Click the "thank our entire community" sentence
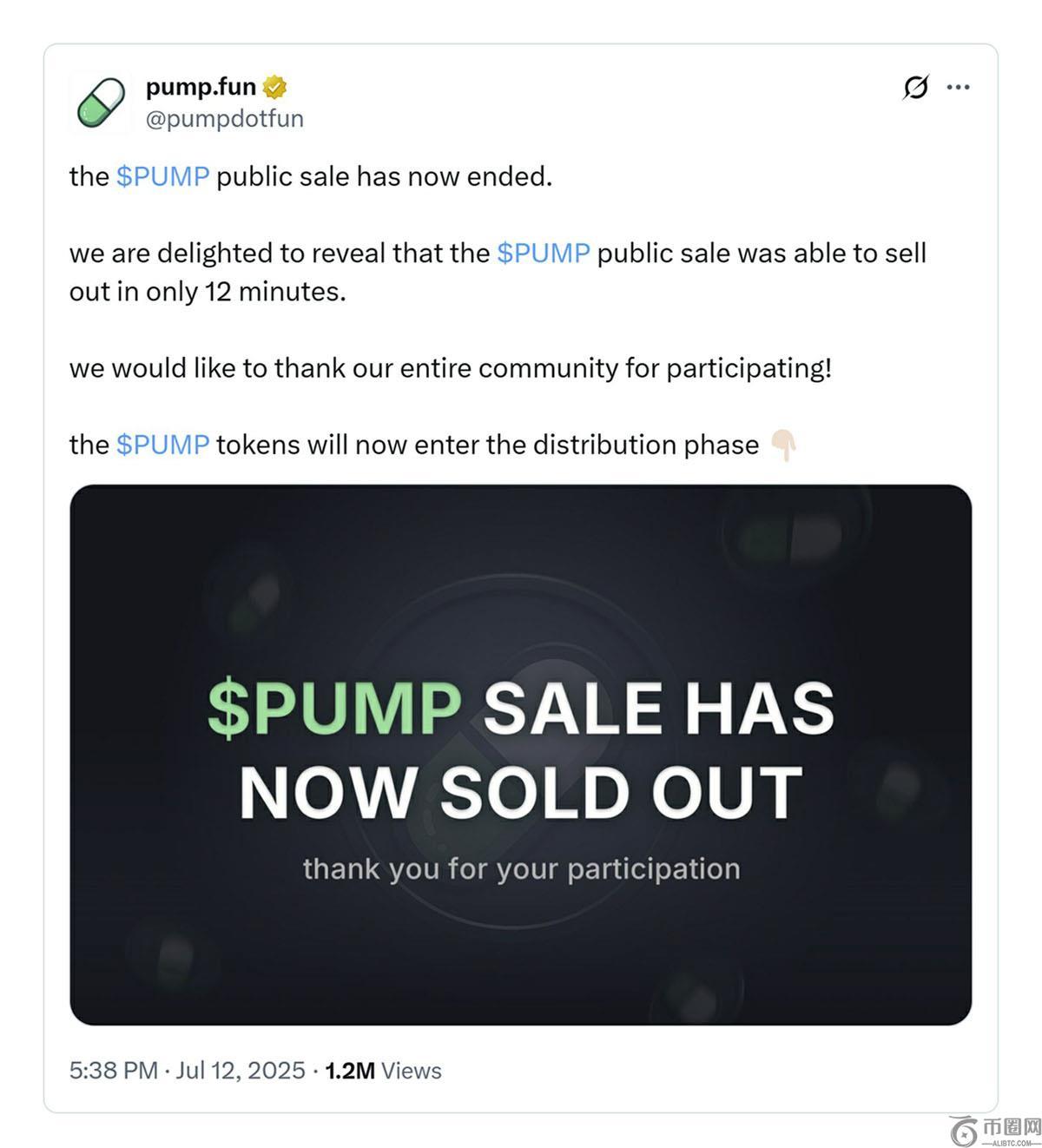1042x1148 pixels. point(450,368)
